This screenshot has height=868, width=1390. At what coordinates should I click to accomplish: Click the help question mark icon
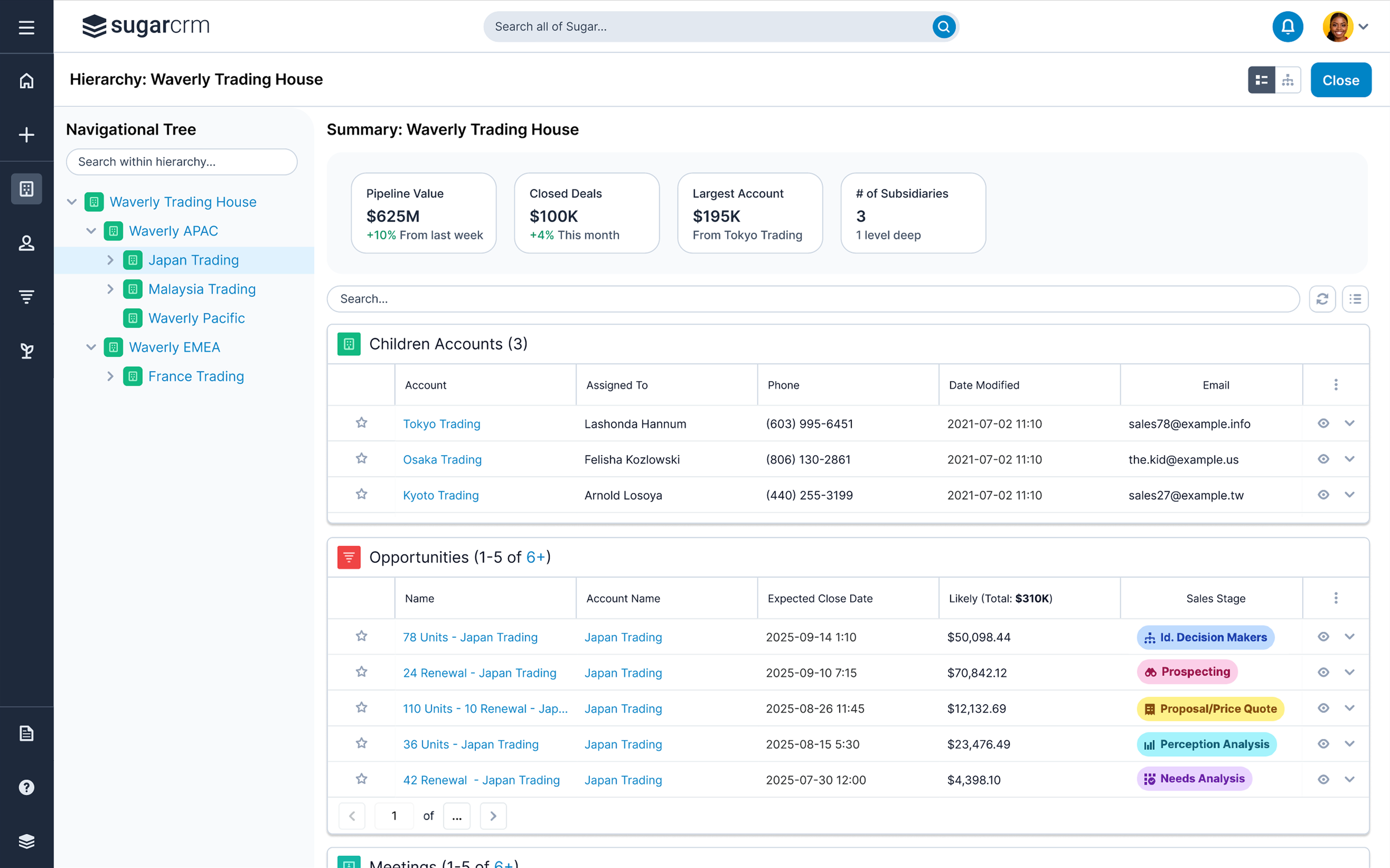pos(27,787)
